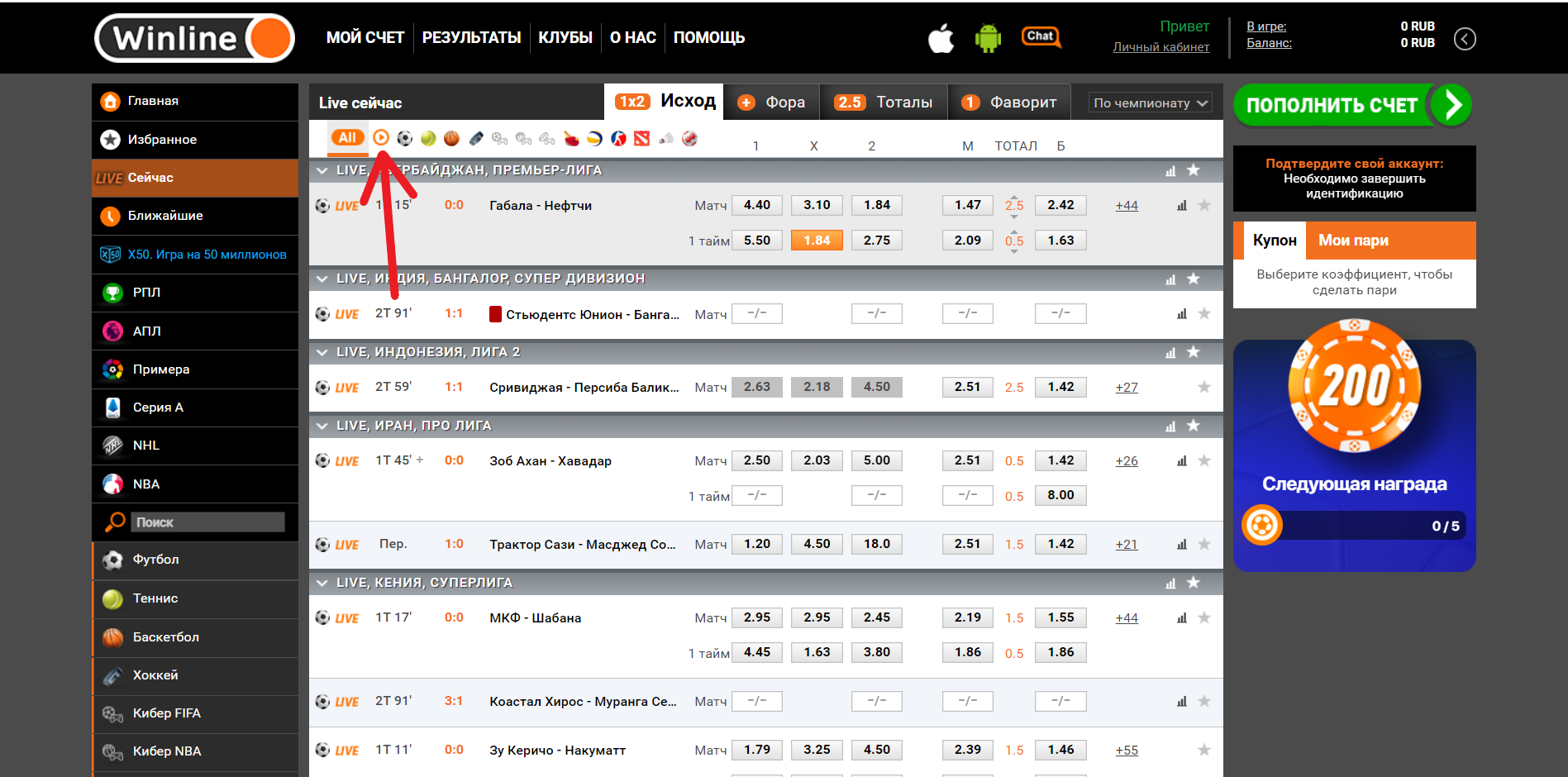The image size is (1568, 777).
Task: Filter live events with video stream icon
Action: pyautogui.click(x=381, y=138)
